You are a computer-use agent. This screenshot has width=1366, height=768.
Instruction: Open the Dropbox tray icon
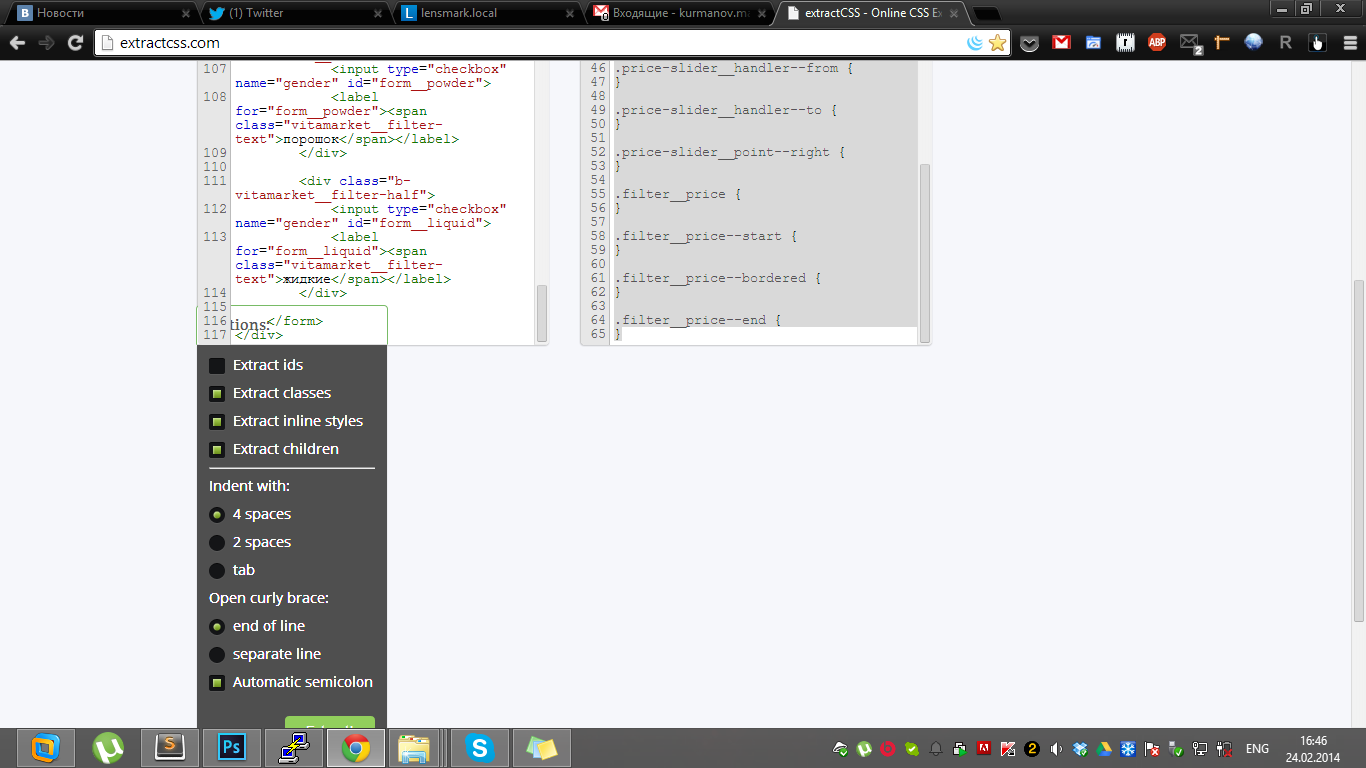(x=1080, y=749)
